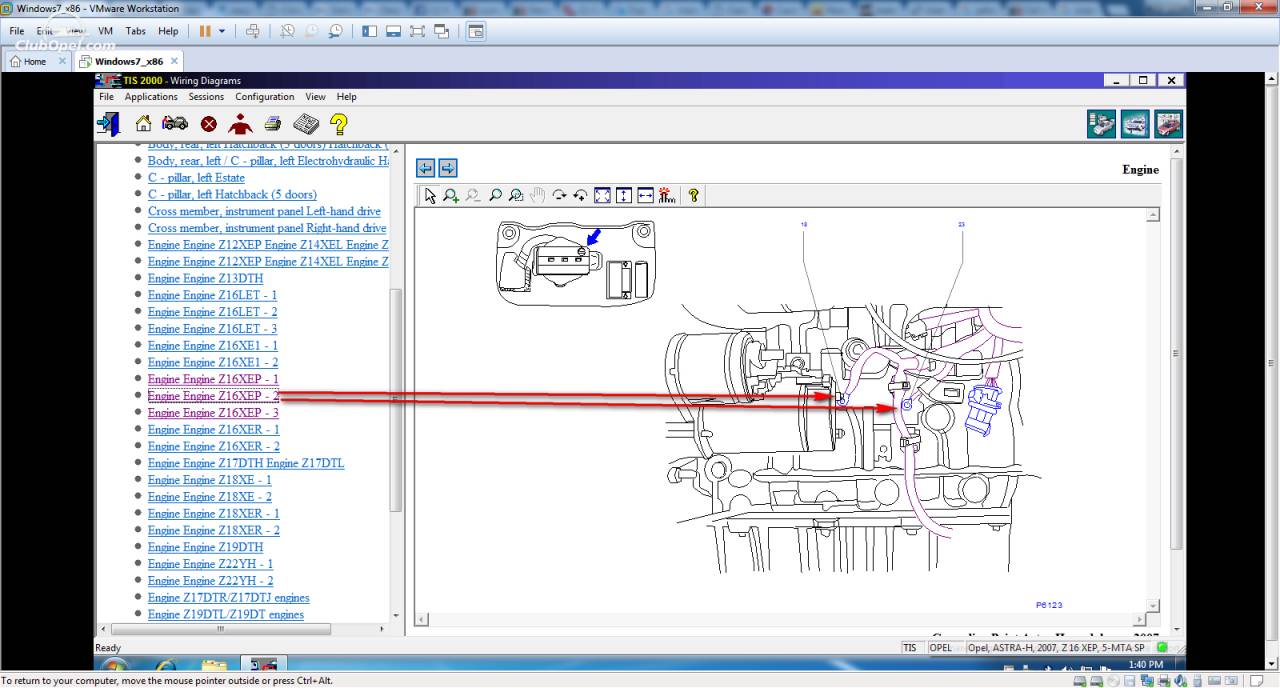
Task: Open C - pillar, left Estate link
Action: pos(196,178)
